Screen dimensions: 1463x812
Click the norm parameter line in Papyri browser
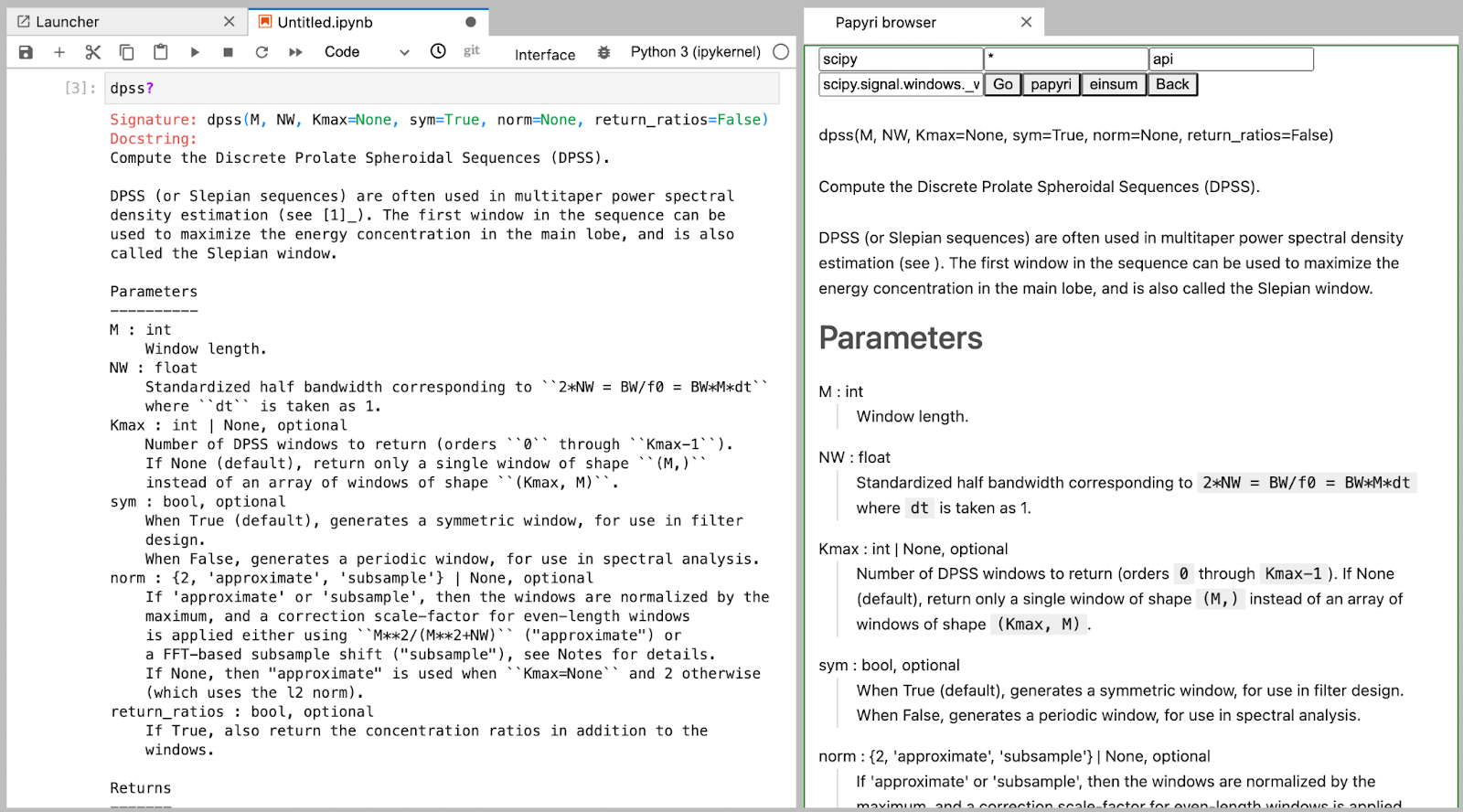point(1015,756)
